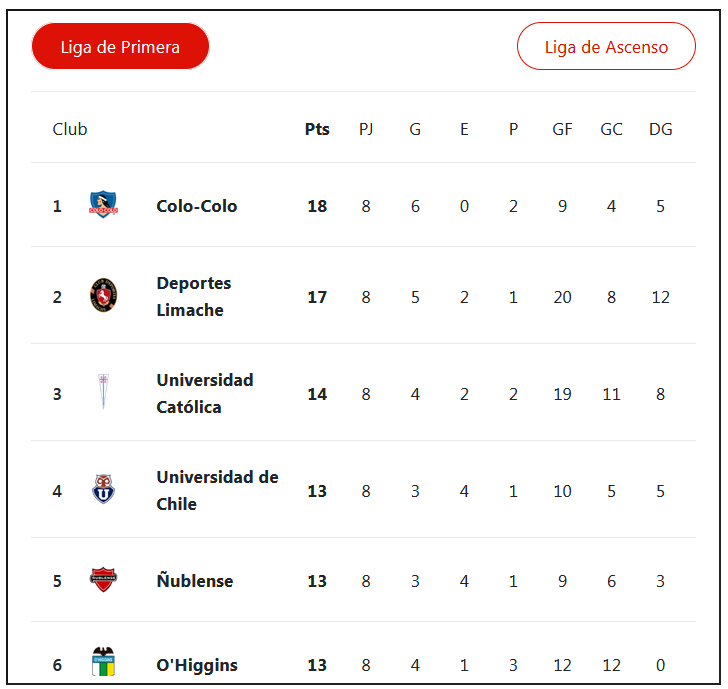Click the Club column header
This screenshot has width=728, height=689.
70,129
